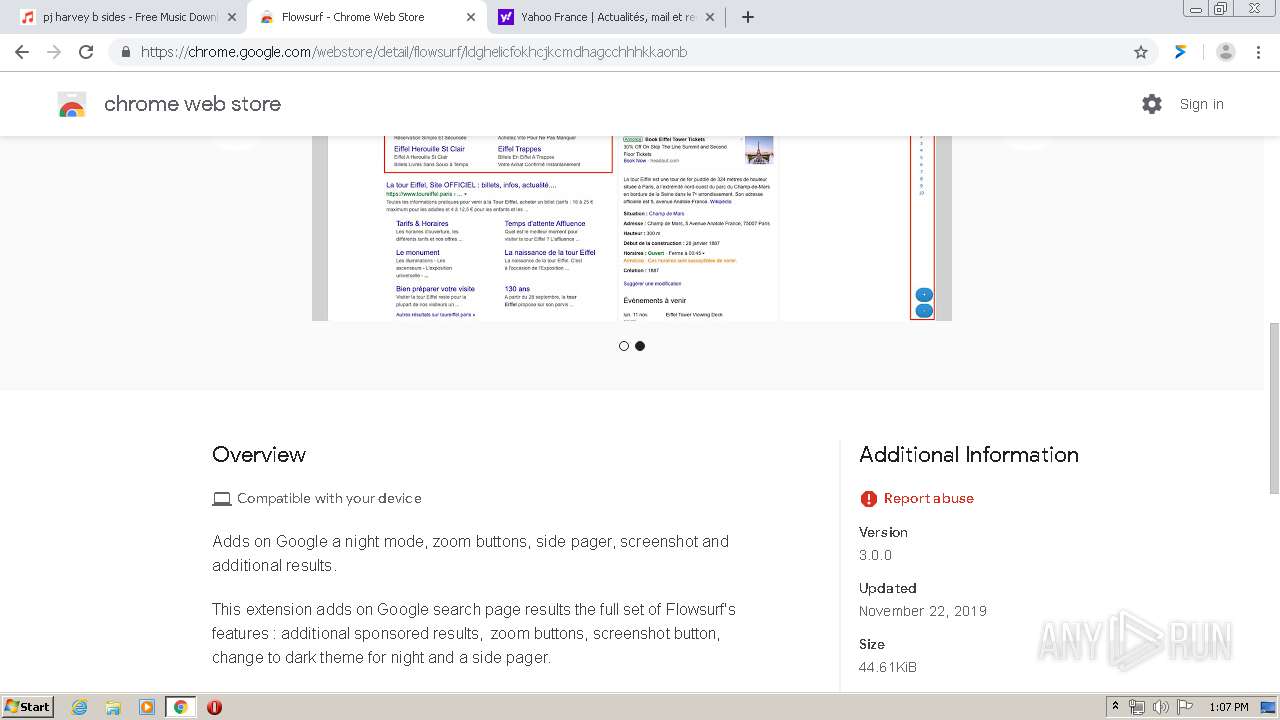Select the version value 3.0.0

[x=875, y=555]
